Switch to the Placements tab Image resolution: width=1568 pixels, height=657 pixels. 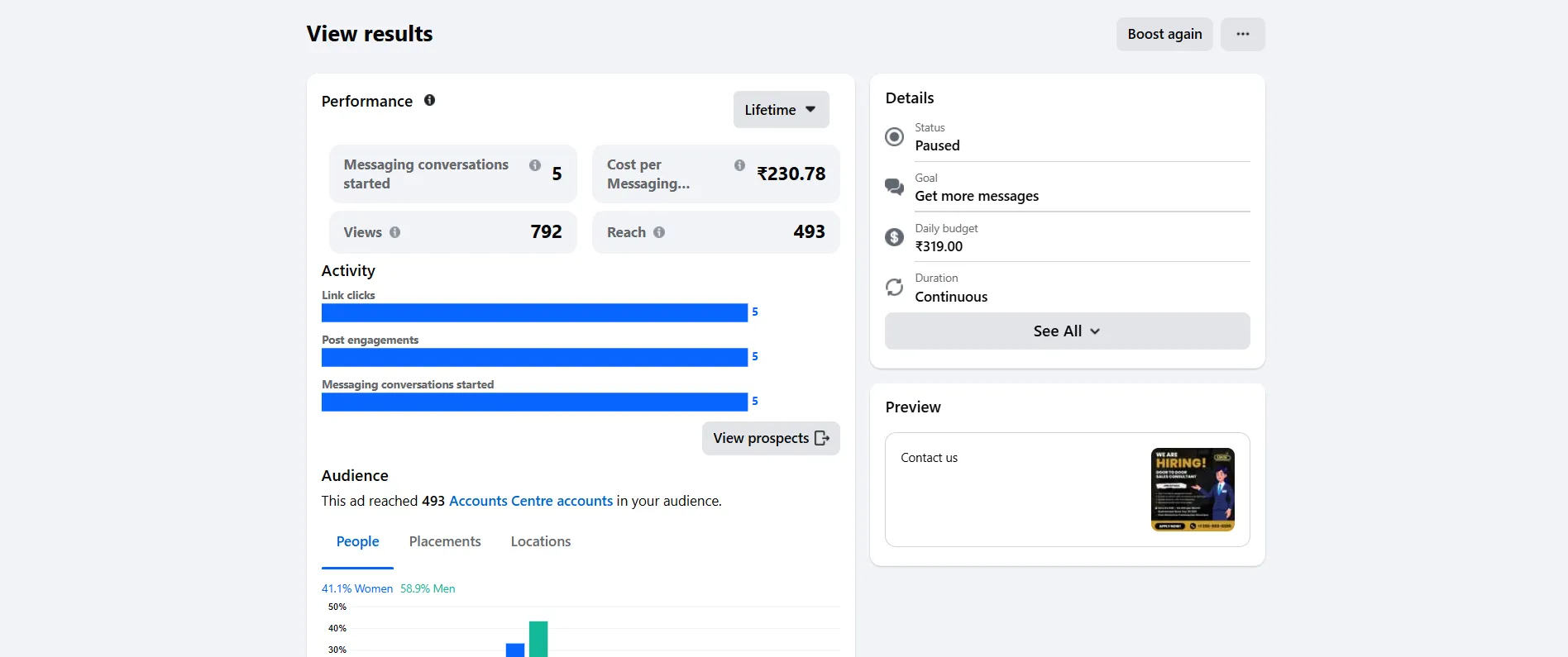click(445, 541)
